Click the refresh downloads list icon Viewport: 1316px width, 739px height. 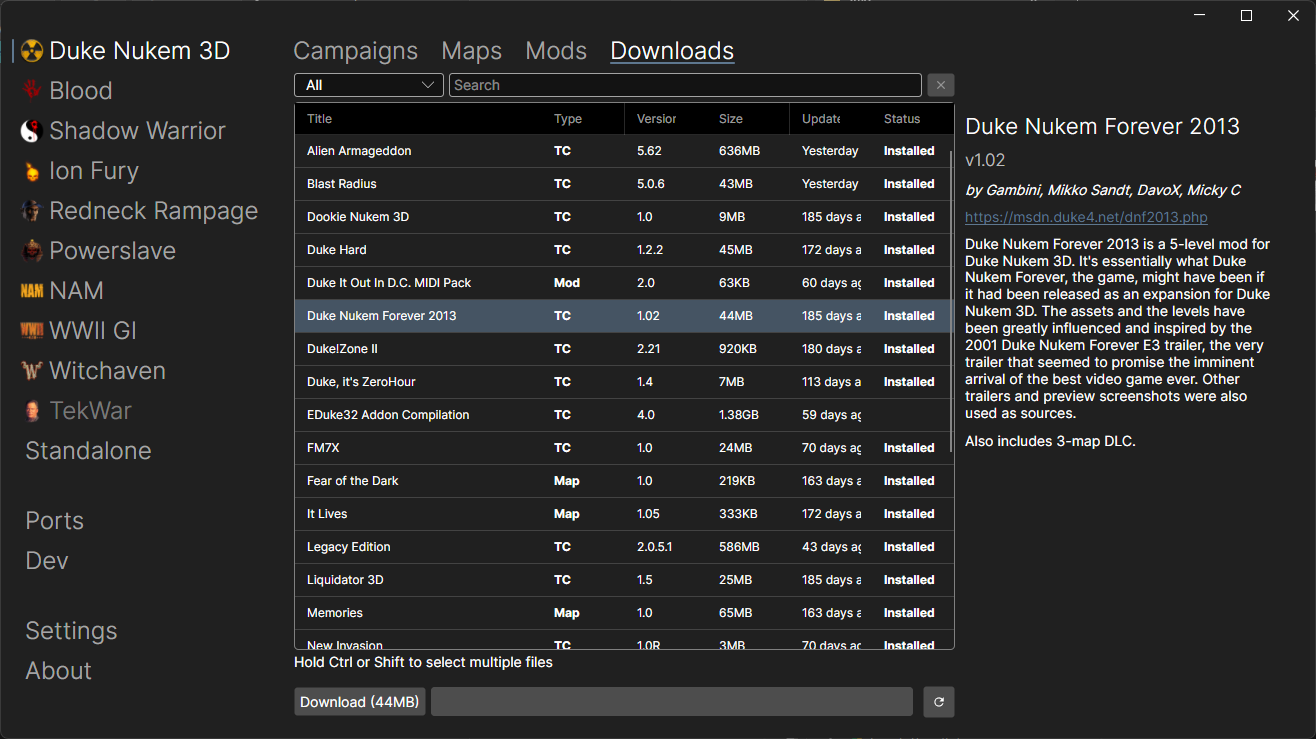[939, 702]
